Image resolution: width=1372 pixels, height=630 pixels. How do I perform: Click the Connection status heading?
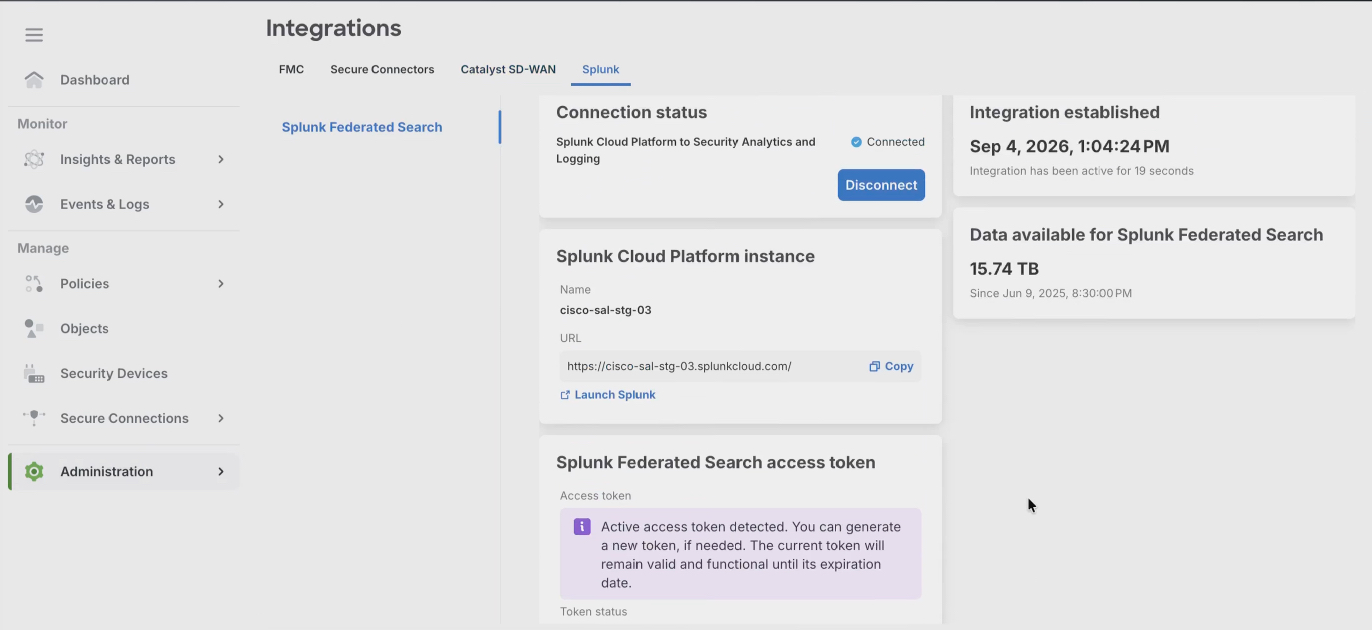pyautogui.click(x=631, y=113)
